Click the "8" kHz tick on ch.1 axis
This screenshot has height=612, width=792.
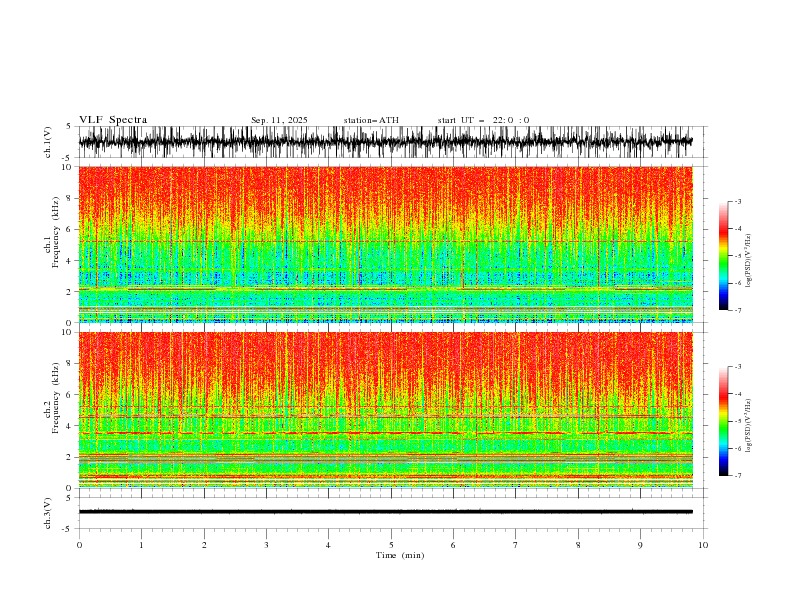[69, 198]
